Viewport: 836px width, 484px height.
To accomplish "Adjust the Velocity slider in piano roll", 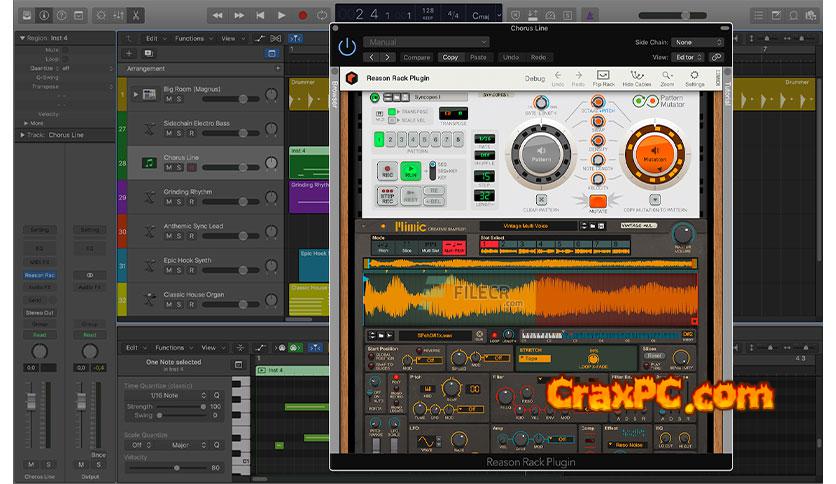I will click(x=176, y=467).
